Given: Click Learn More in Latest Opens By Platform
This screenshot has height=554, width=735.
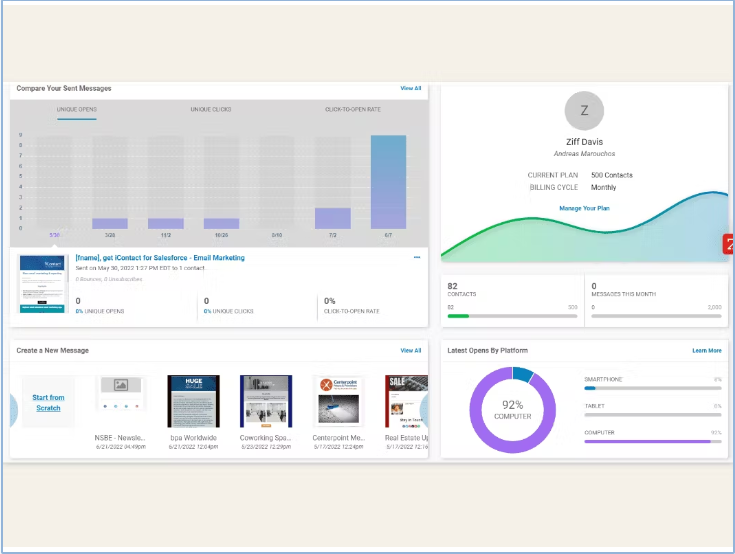Looking at the screenshot, I should click(707, 351).
